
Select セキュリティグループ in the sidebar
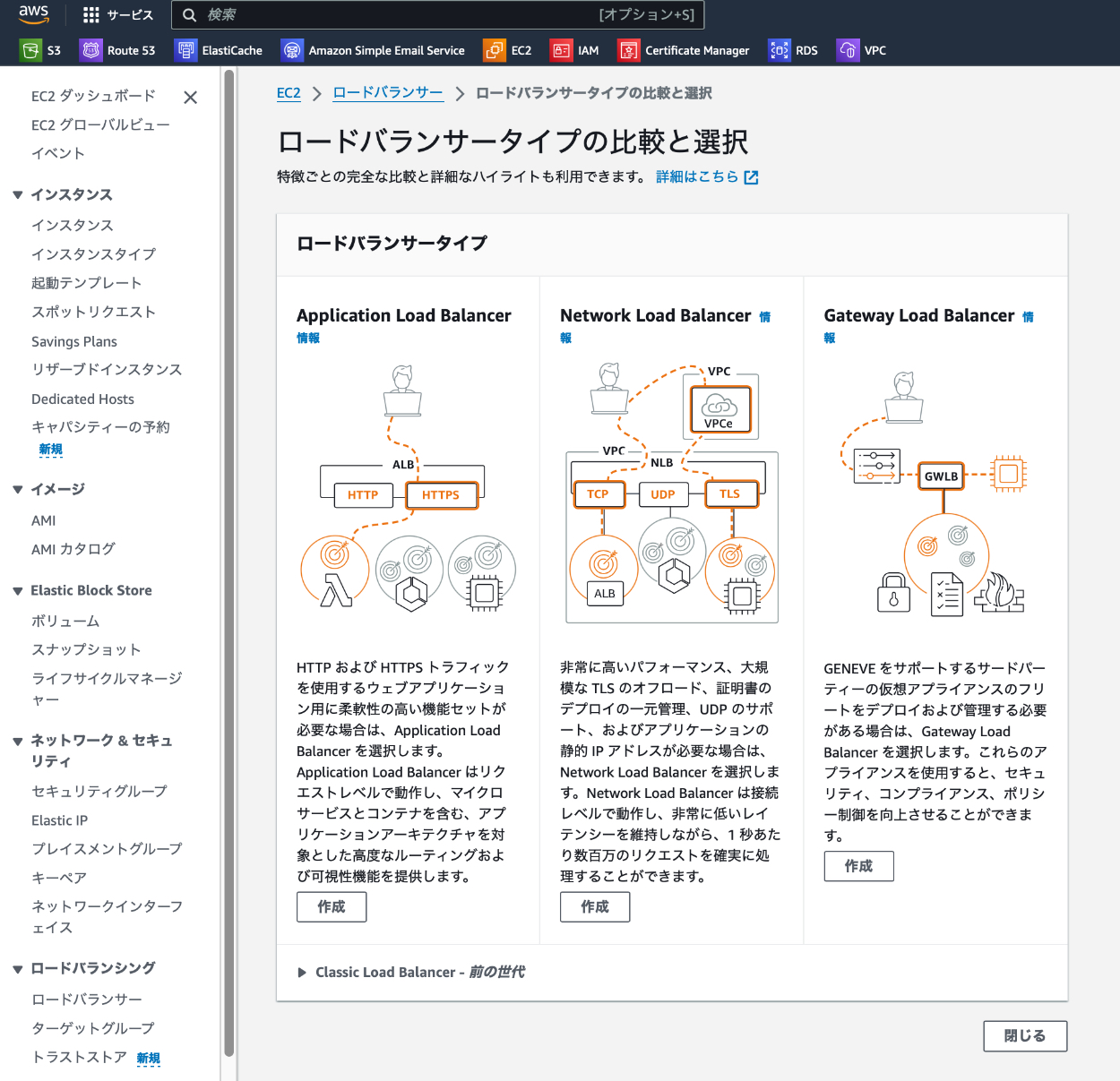99,792
